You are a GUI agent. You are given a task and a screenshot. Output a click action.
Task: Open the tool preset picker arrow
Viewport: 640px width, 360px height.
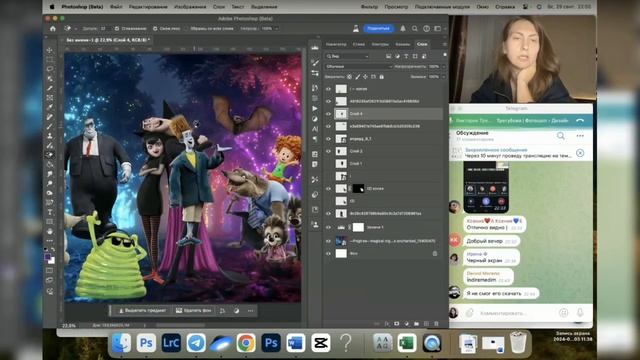coord(76,29)
